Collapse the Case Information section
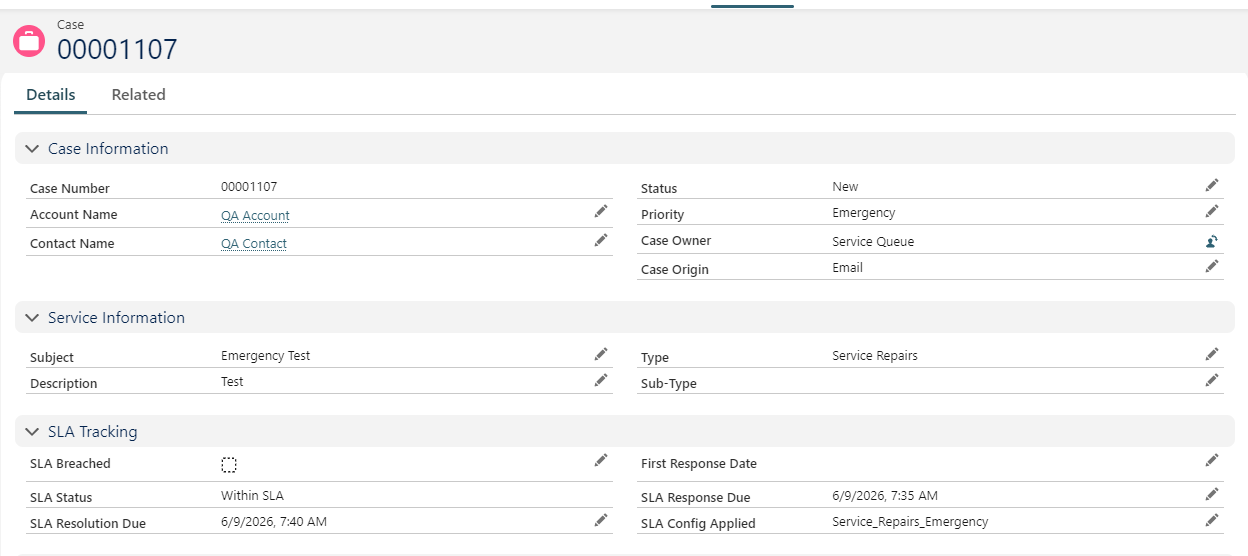Screen dimensions: 1248x556 point(32,149)
